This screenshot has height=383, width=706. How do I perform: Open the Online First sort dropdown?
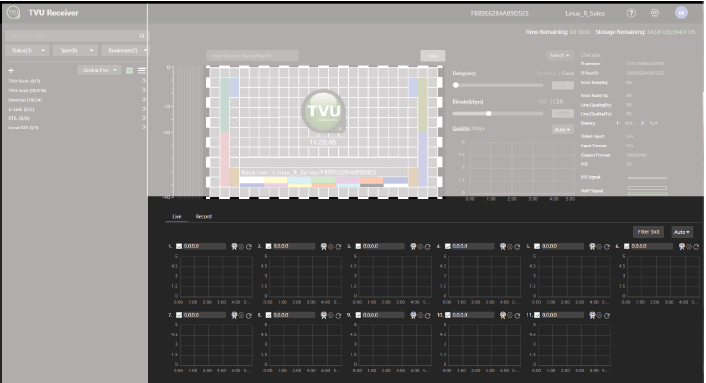point(99,70)
